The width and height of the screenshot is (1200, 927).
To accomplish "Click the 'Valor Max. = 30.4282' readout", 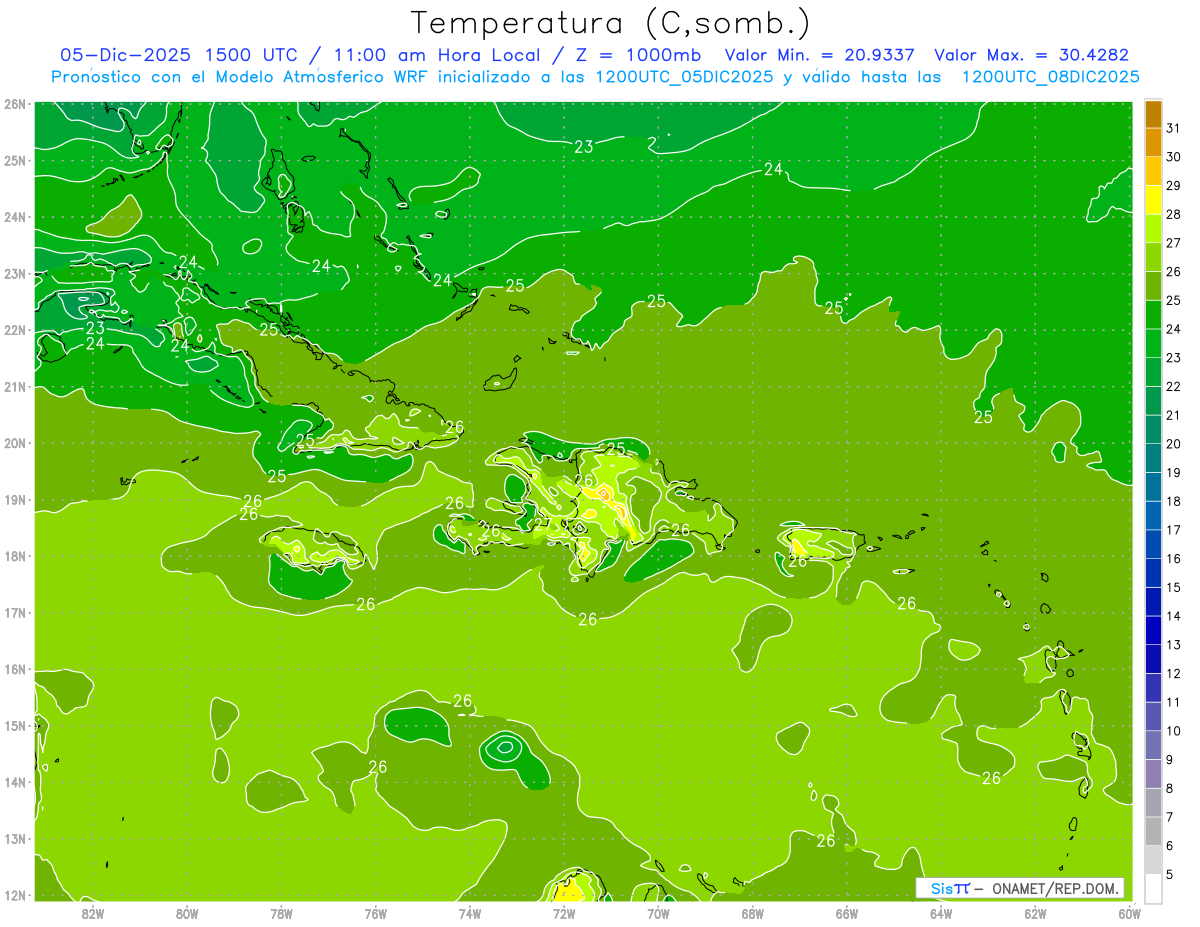I will (1031, 55).
